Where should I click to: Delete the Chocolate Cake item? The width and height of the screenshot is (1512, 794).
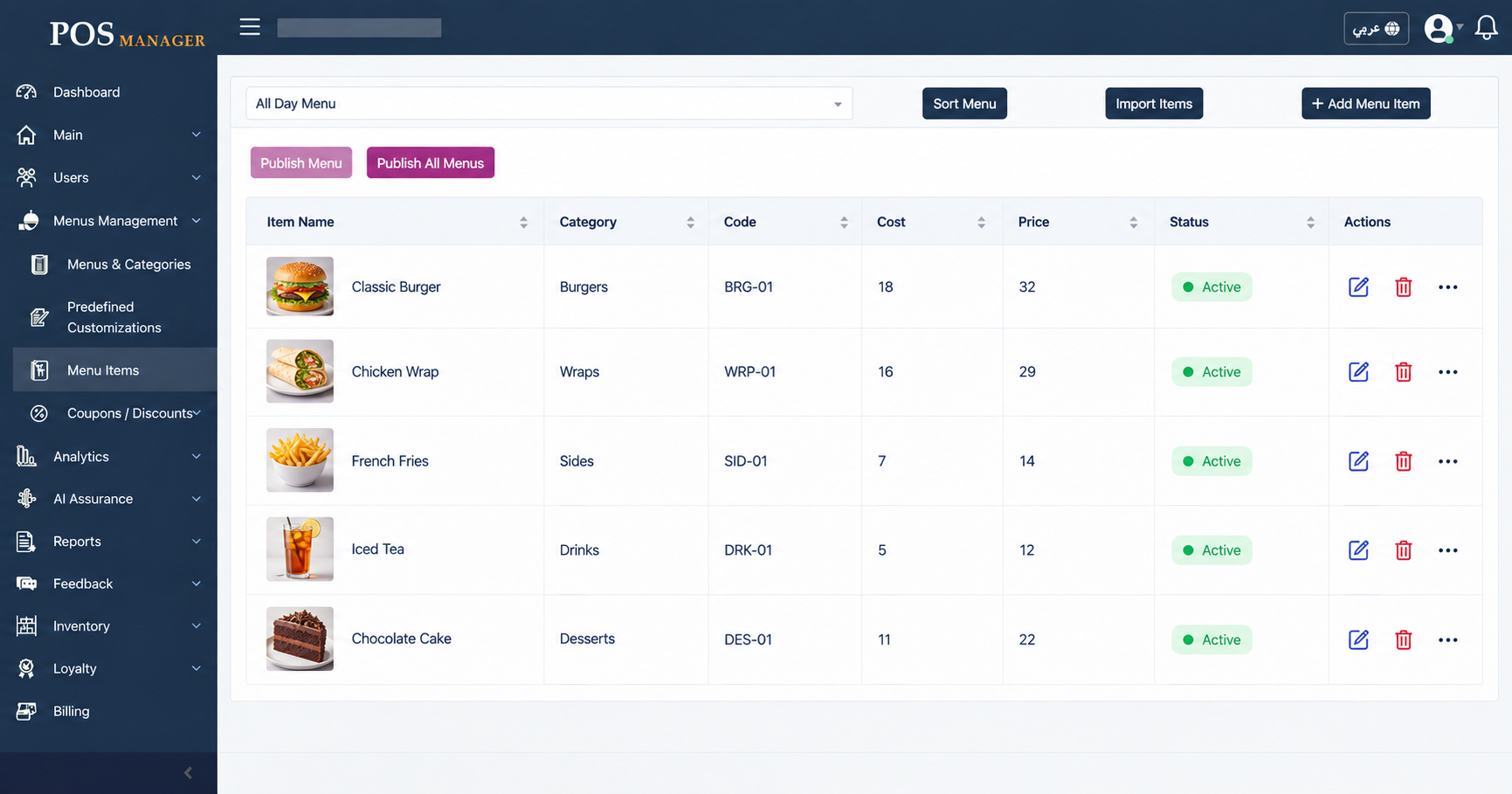(x=1403, y=639)
